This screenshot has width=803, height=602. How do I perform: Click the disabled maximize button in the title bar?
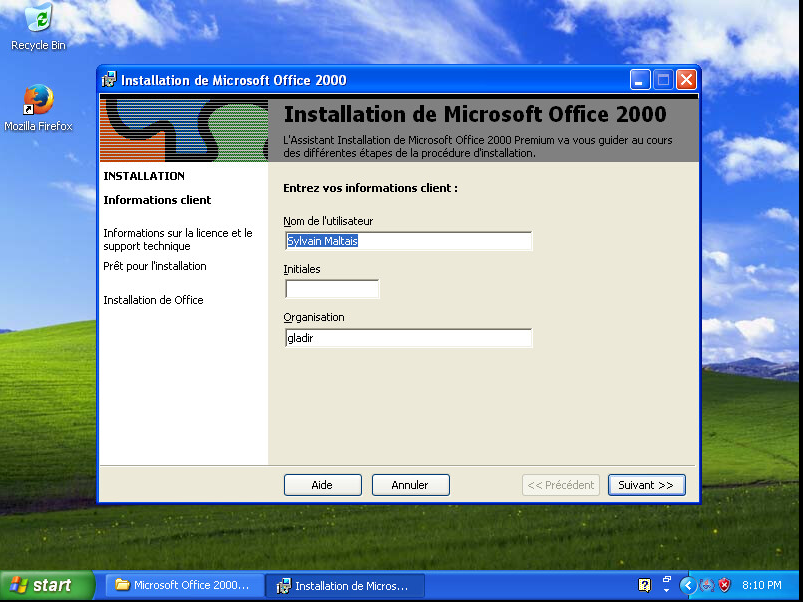pyautogui.click(x=663, y=80)
